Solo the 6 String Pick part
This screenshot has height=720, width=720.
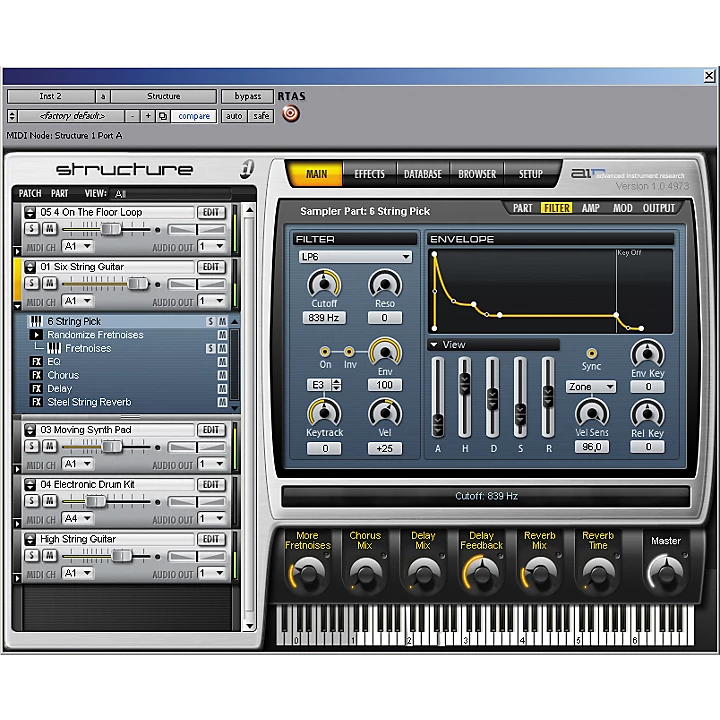pos(210,321)
